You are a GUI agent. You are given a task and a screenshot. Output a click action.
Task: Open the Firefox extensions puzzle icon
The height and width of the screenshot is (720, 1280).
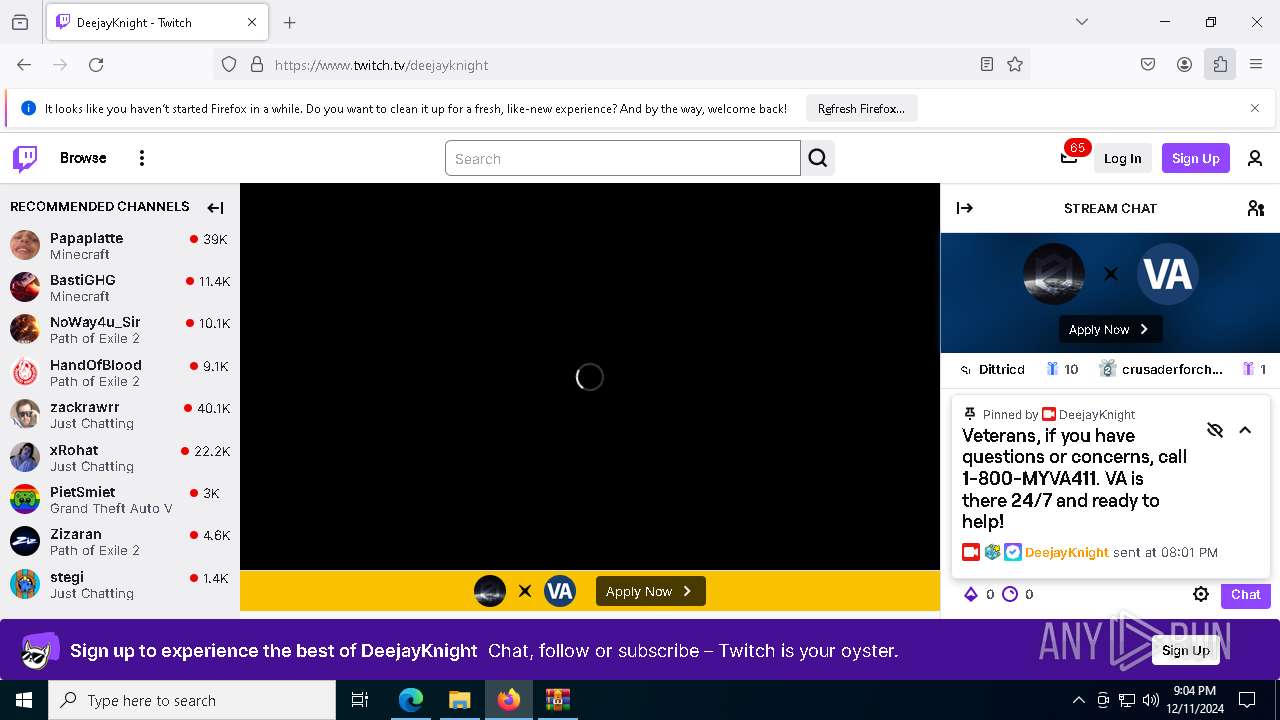pyautogui.click(x=1220, y=64)
